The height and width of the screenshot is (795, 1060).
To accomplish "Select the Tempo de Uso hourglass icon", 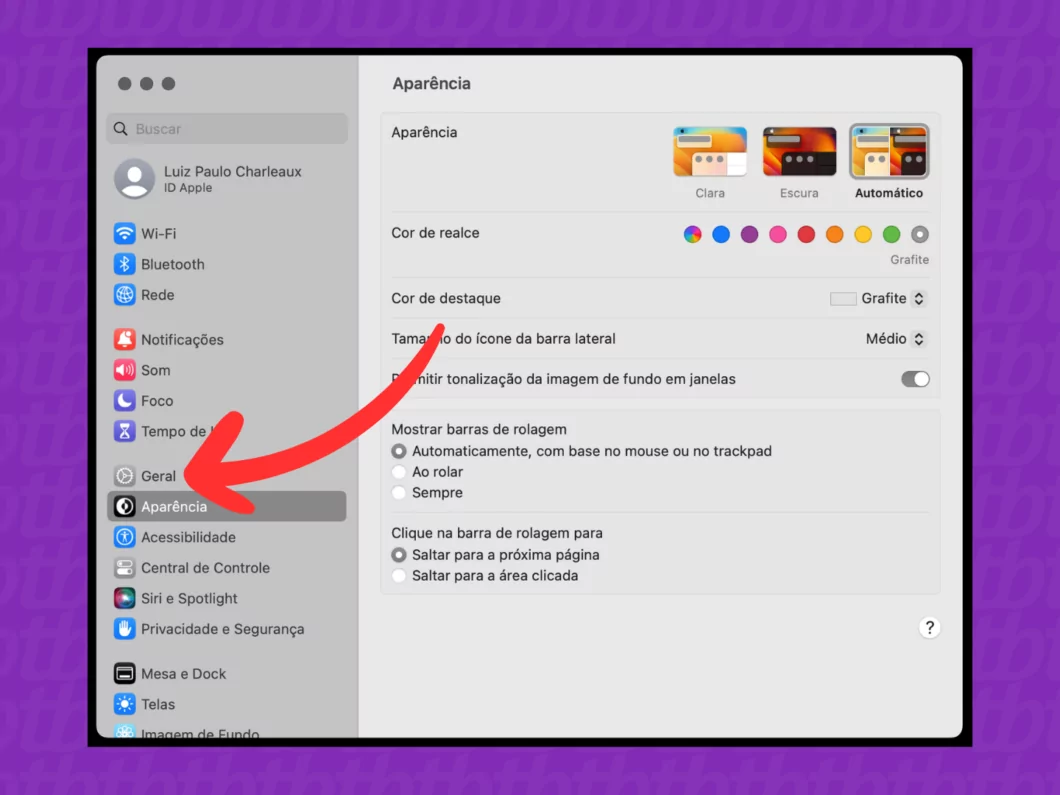I will tap(124, 431).
